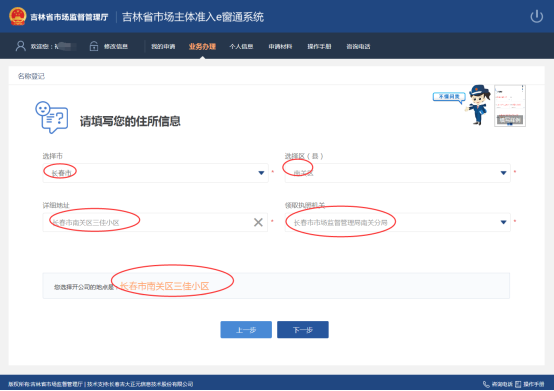
Task: Click the 请填写您的住所信息 heading
Action: 130,121
